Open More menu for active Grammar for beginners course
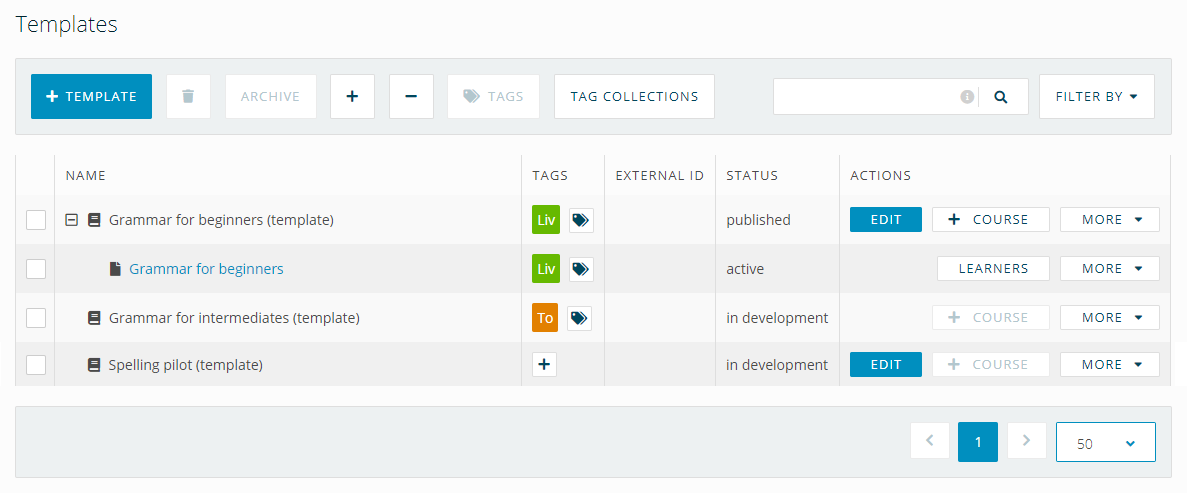This screenshot has height=493, width=1187. pos(1110,268)
